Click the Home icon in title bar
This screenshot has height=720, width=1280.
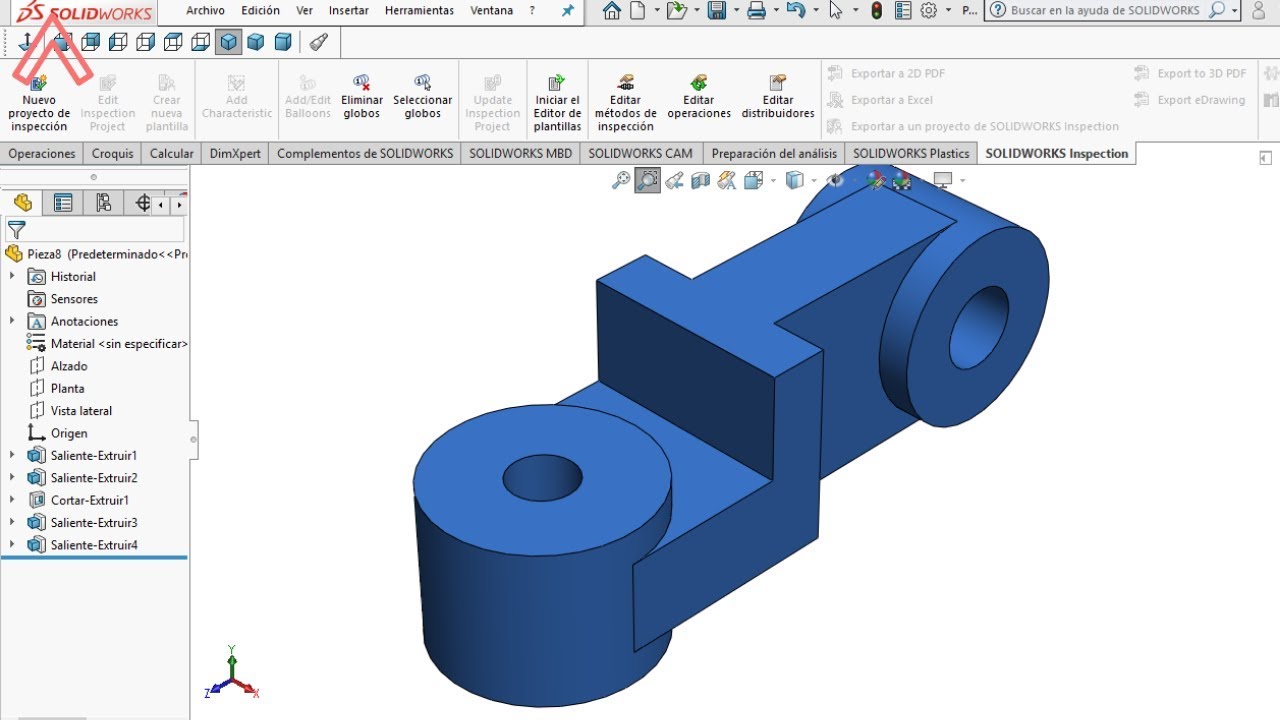[x=611, y=11]
